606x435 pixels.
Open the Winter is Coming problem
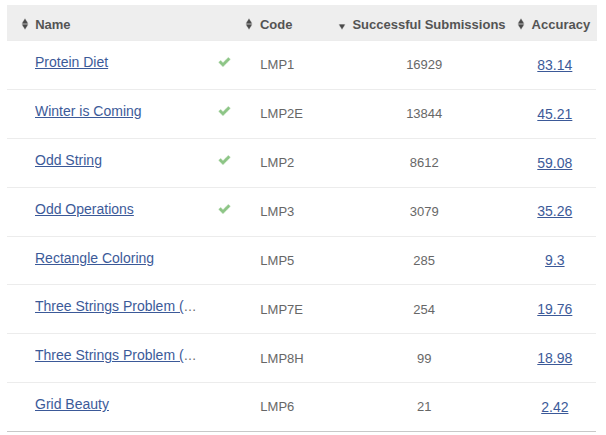(x=88, y=111)
